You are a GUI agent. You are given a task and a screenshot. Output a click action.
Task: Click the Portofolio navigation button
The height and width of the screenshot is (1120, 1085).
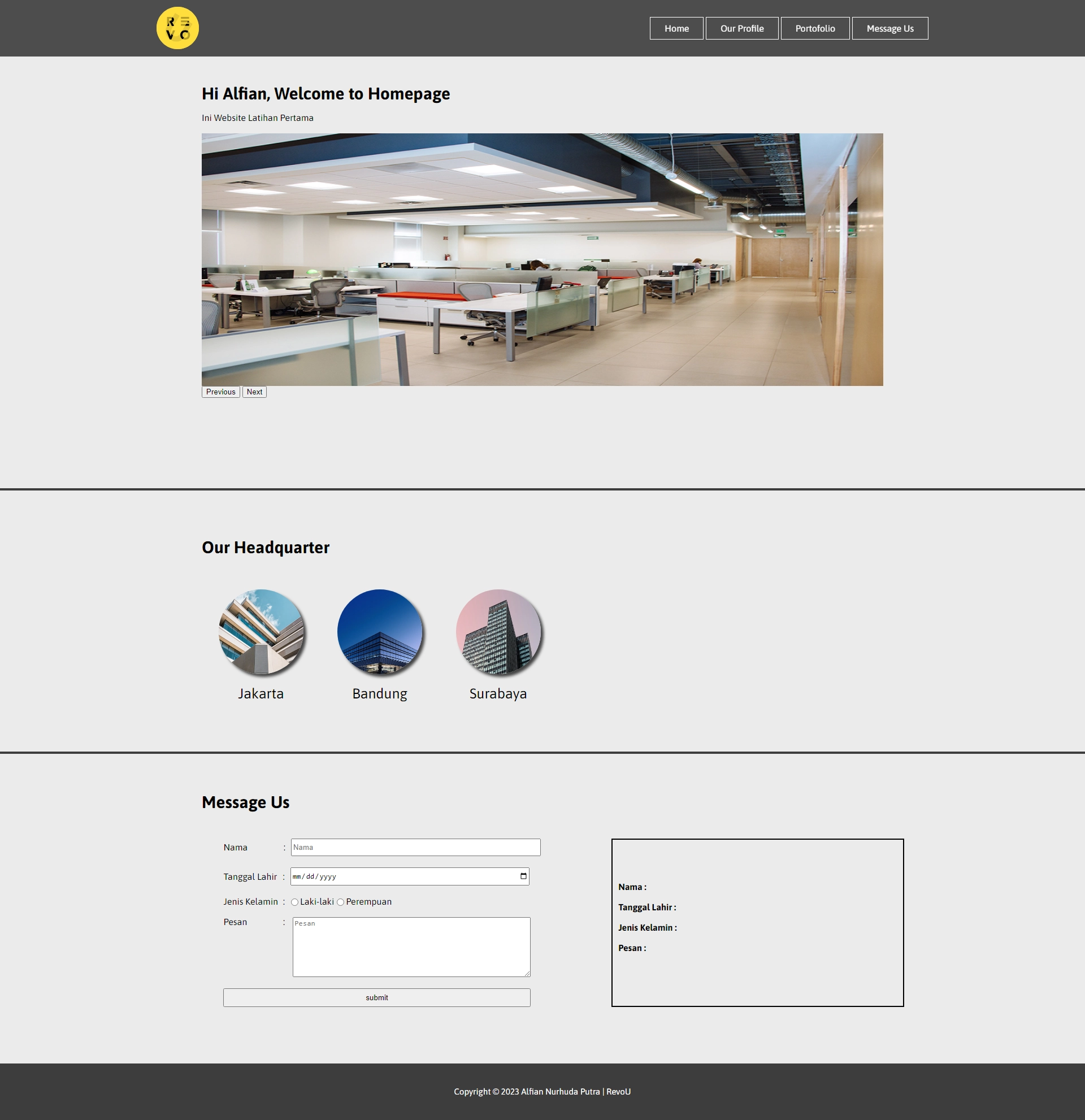(815, 28)
